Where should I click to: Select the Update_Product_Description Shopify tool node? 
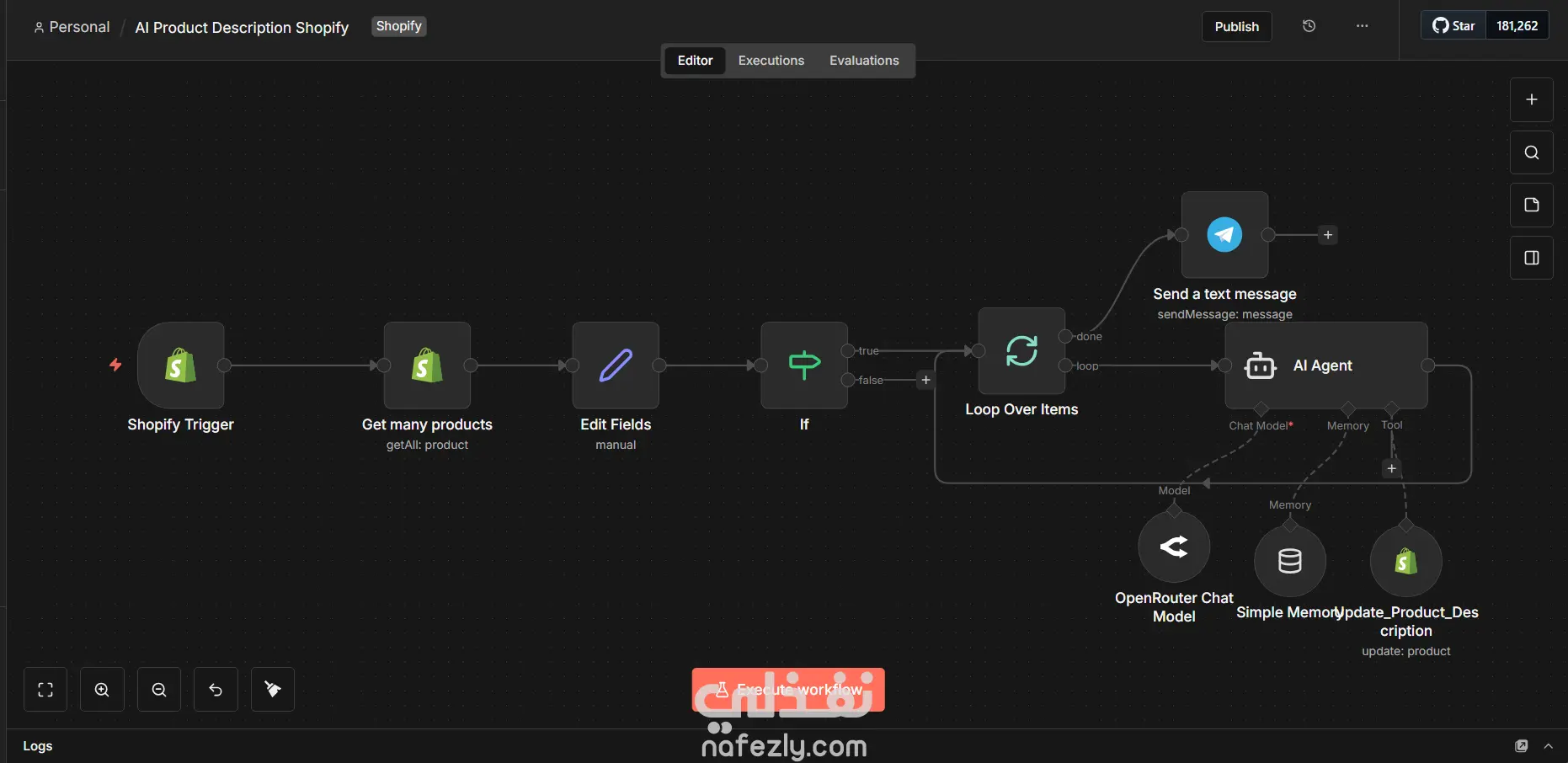pos(1405,561)
